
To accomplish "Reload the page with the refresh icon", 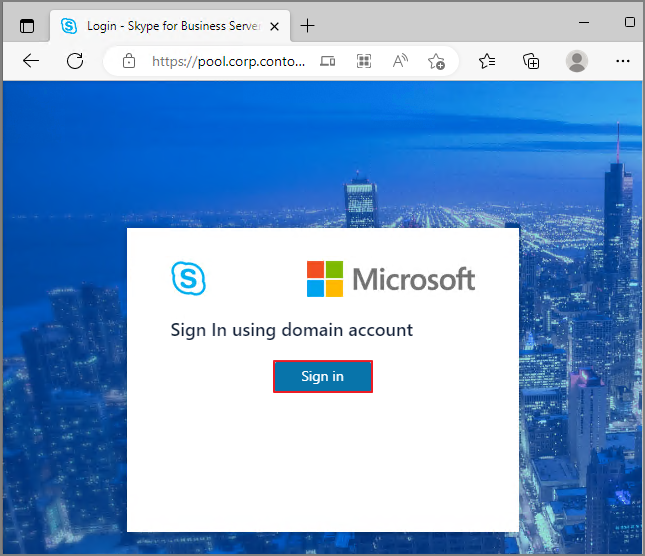I will pos(75,61).
